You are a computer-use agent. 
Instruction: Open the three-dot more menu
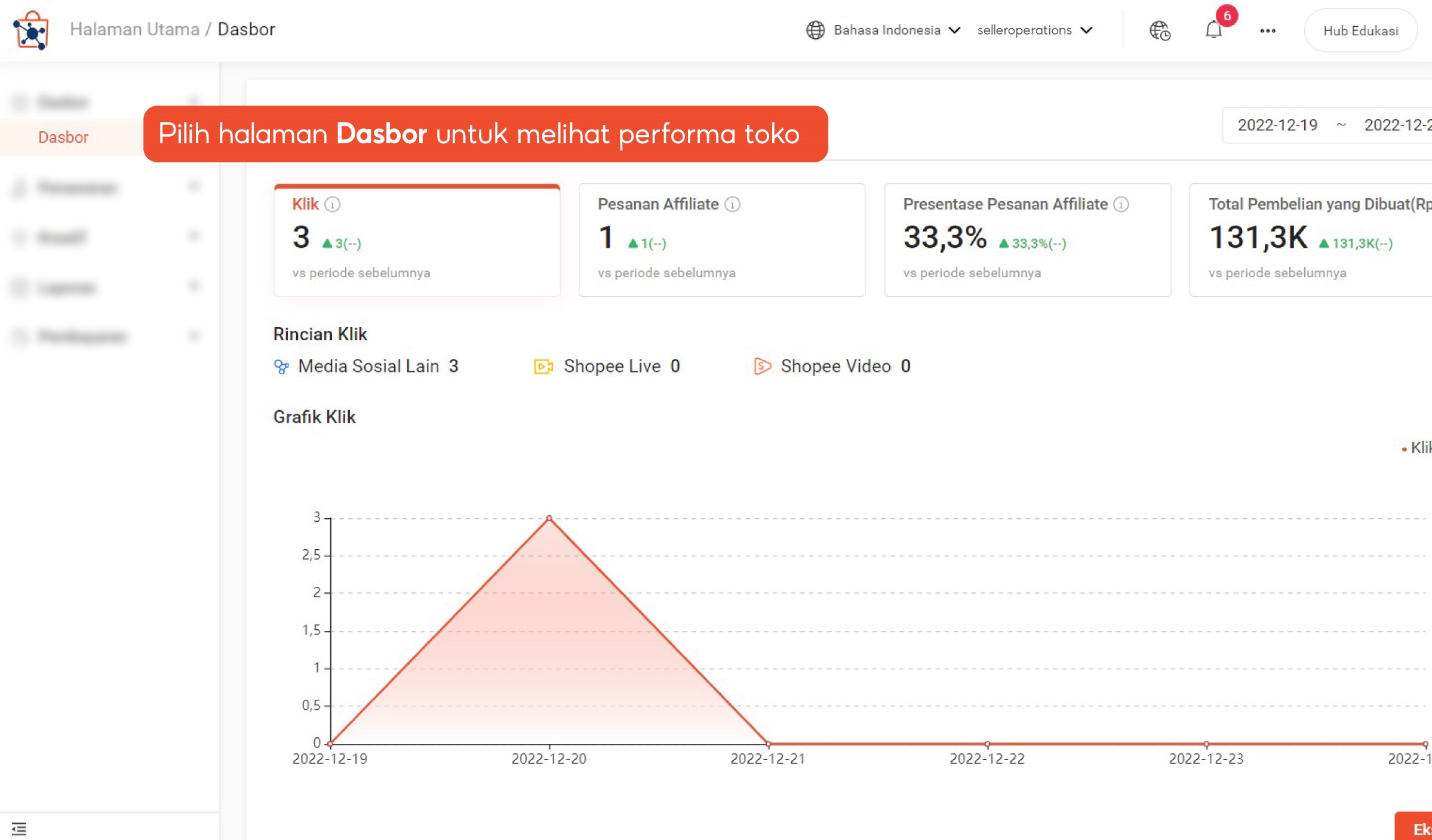1268,30
